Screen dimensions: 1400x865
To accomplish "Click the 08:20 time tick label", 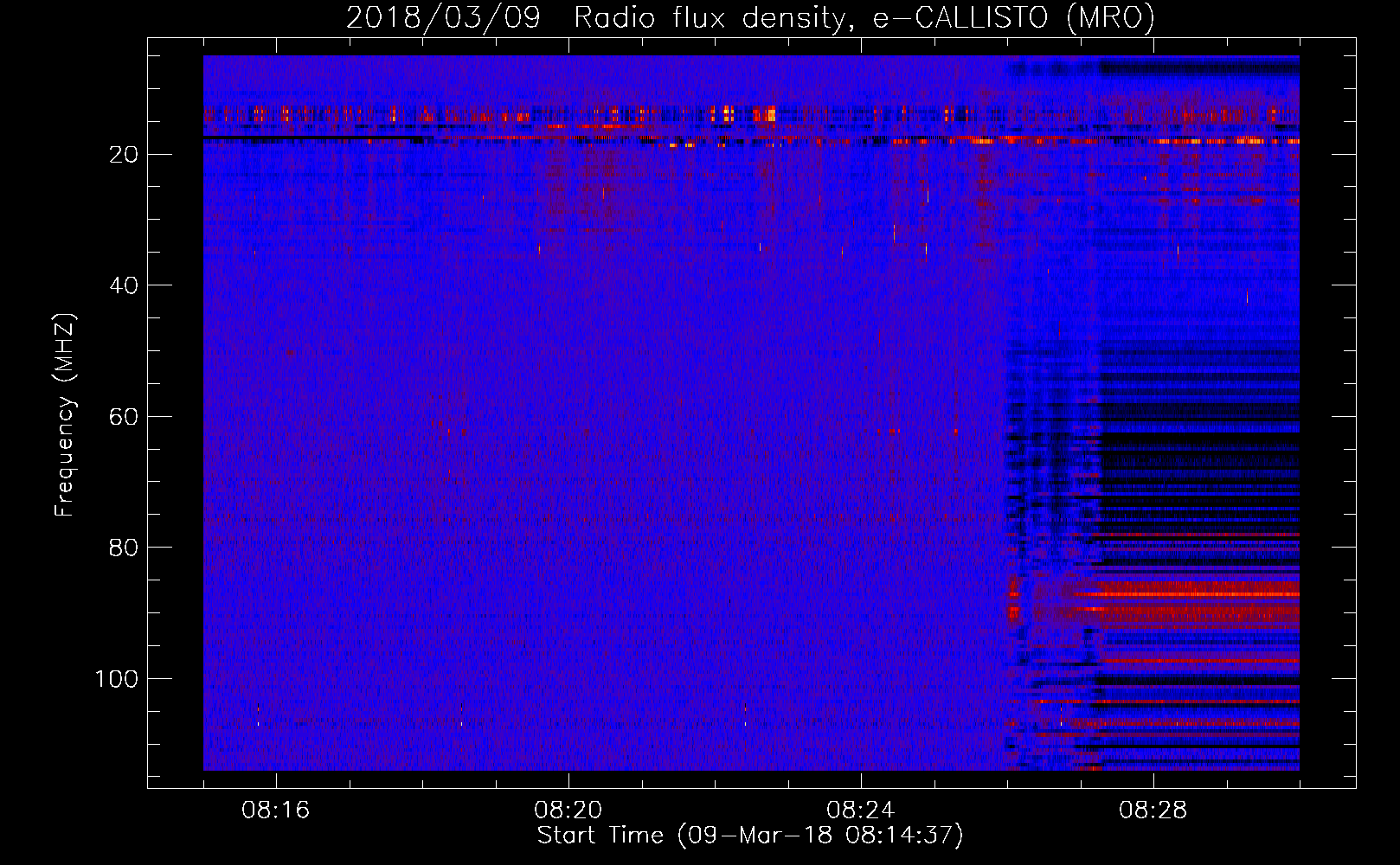I will pyautogui.click(x=568, y=811).
